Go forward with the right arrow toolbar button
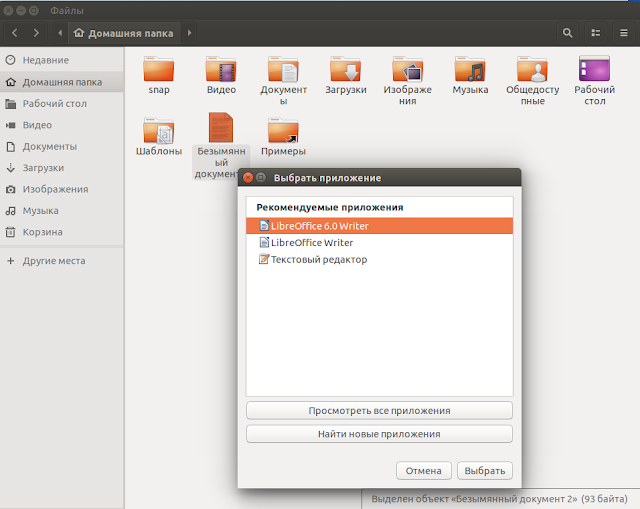The height and width of the screenshot is (509, 640). click(x=36, y=33)
